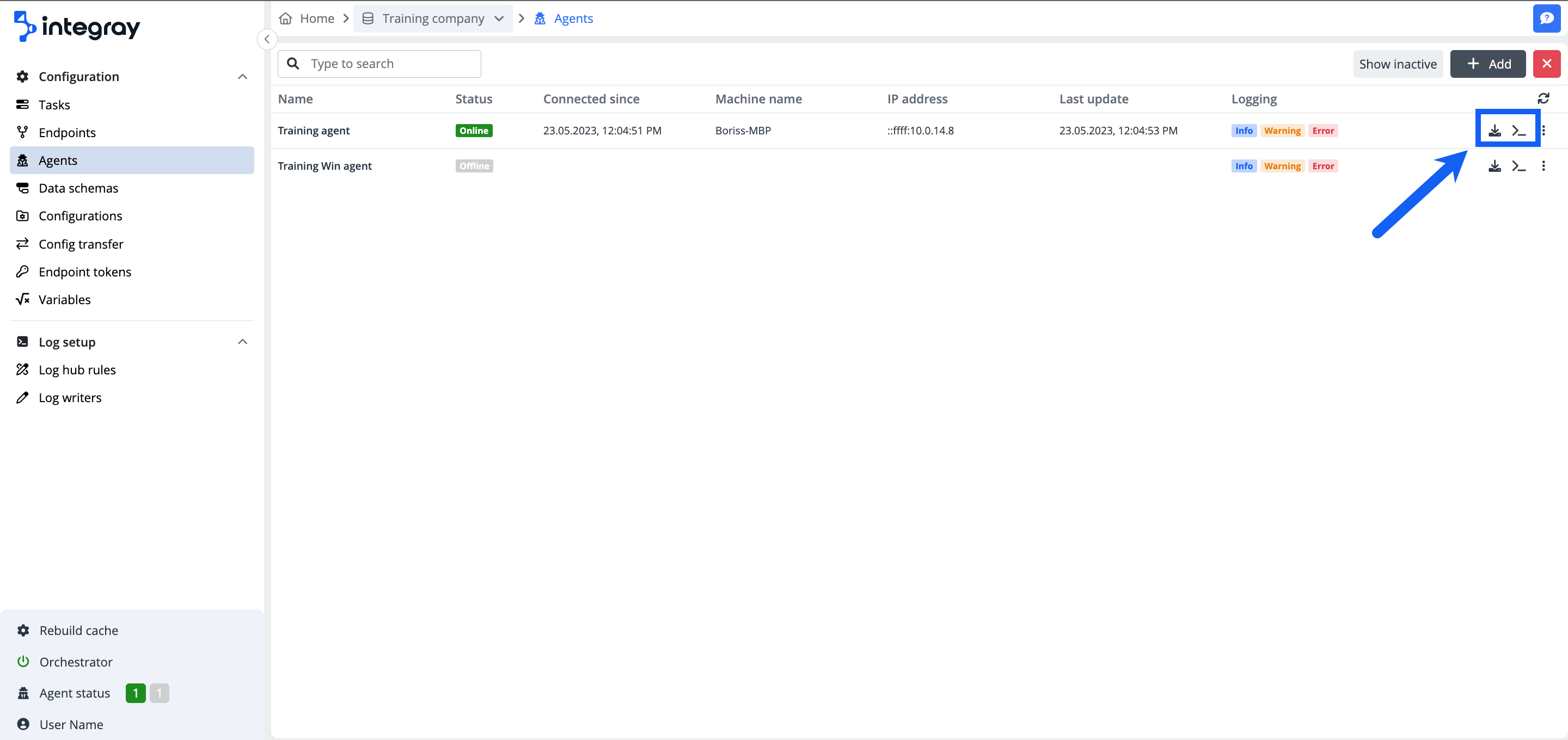Image resolution: width=1568 pixels, height=740 pixels.
Task: Open the Training agent terminal icon
Action: [1518, 130]
